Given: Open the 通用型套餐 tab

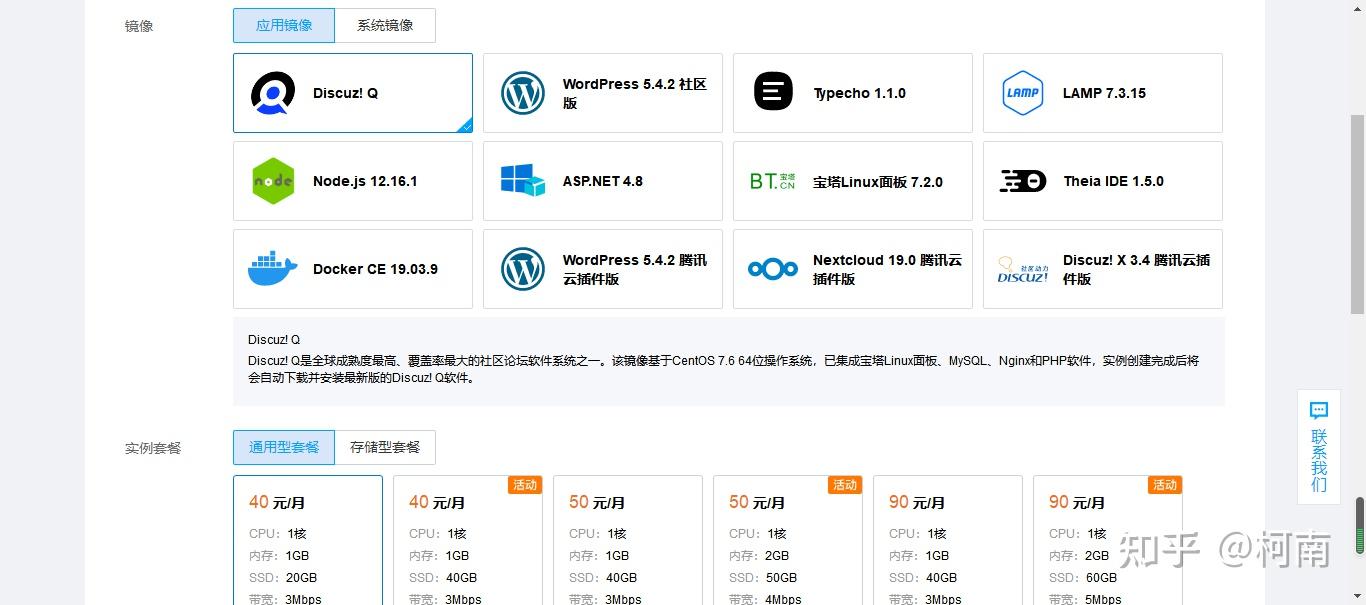Looking at the screenshot, I should tap(284, 447).
